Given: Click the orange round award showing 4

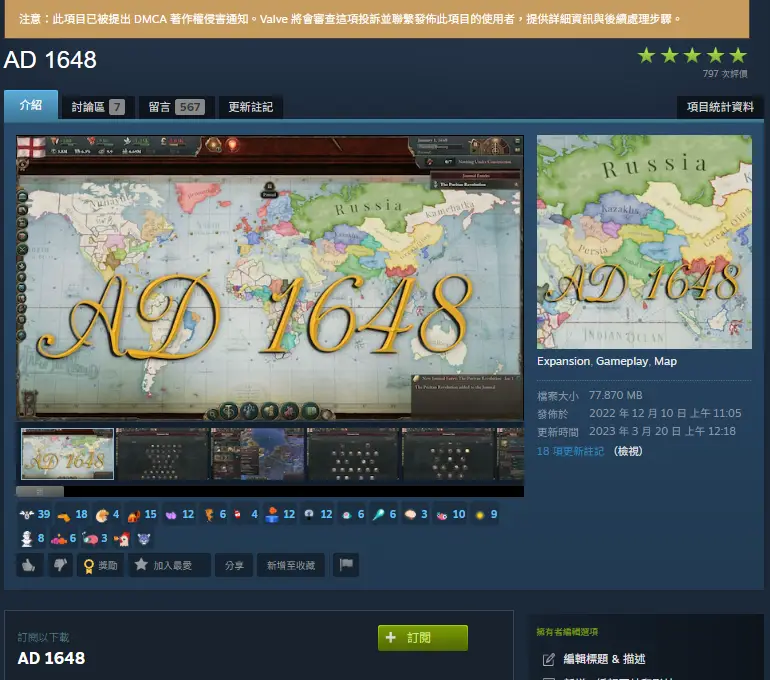Looking at the screenshot, I should (107, 514).
